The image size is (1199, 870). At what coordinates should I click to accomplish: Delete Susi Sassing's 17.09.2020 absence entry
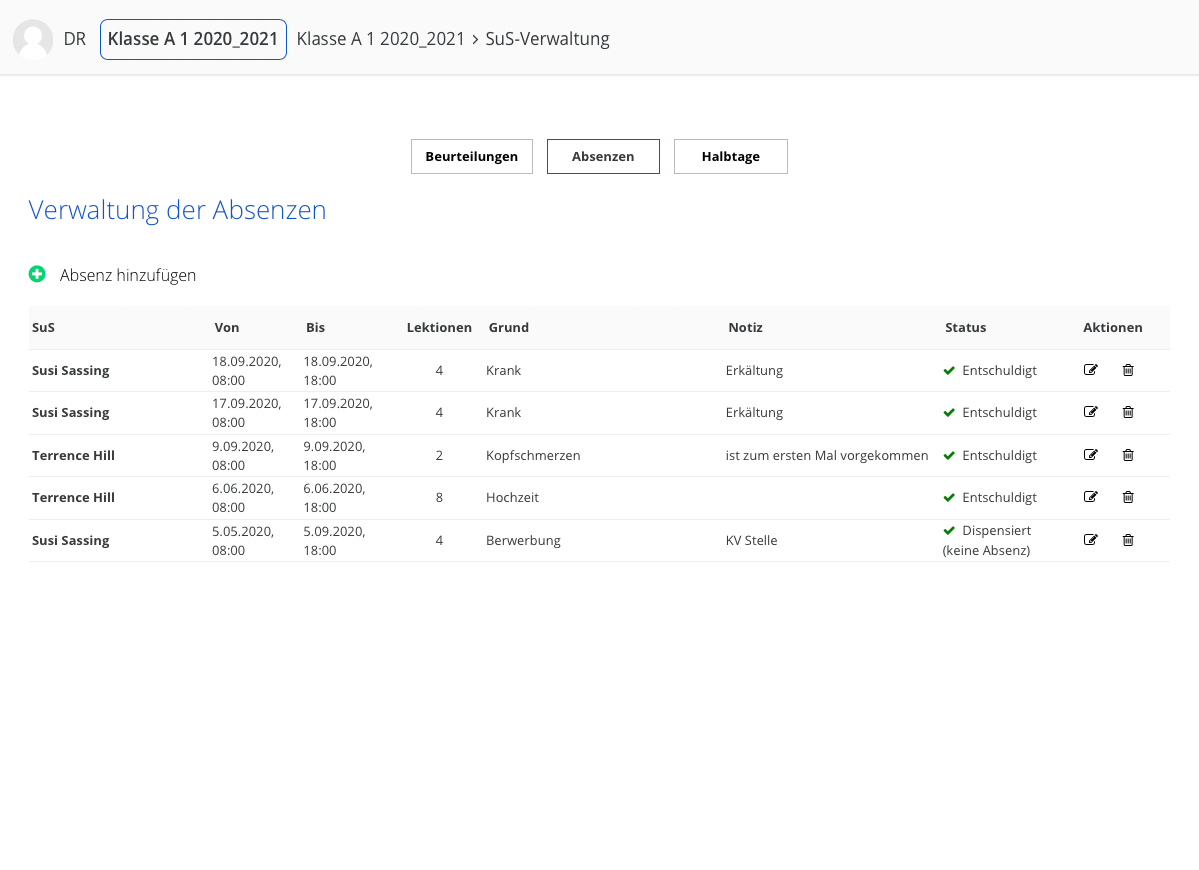pyautogui.click(x=1128, y=412)
